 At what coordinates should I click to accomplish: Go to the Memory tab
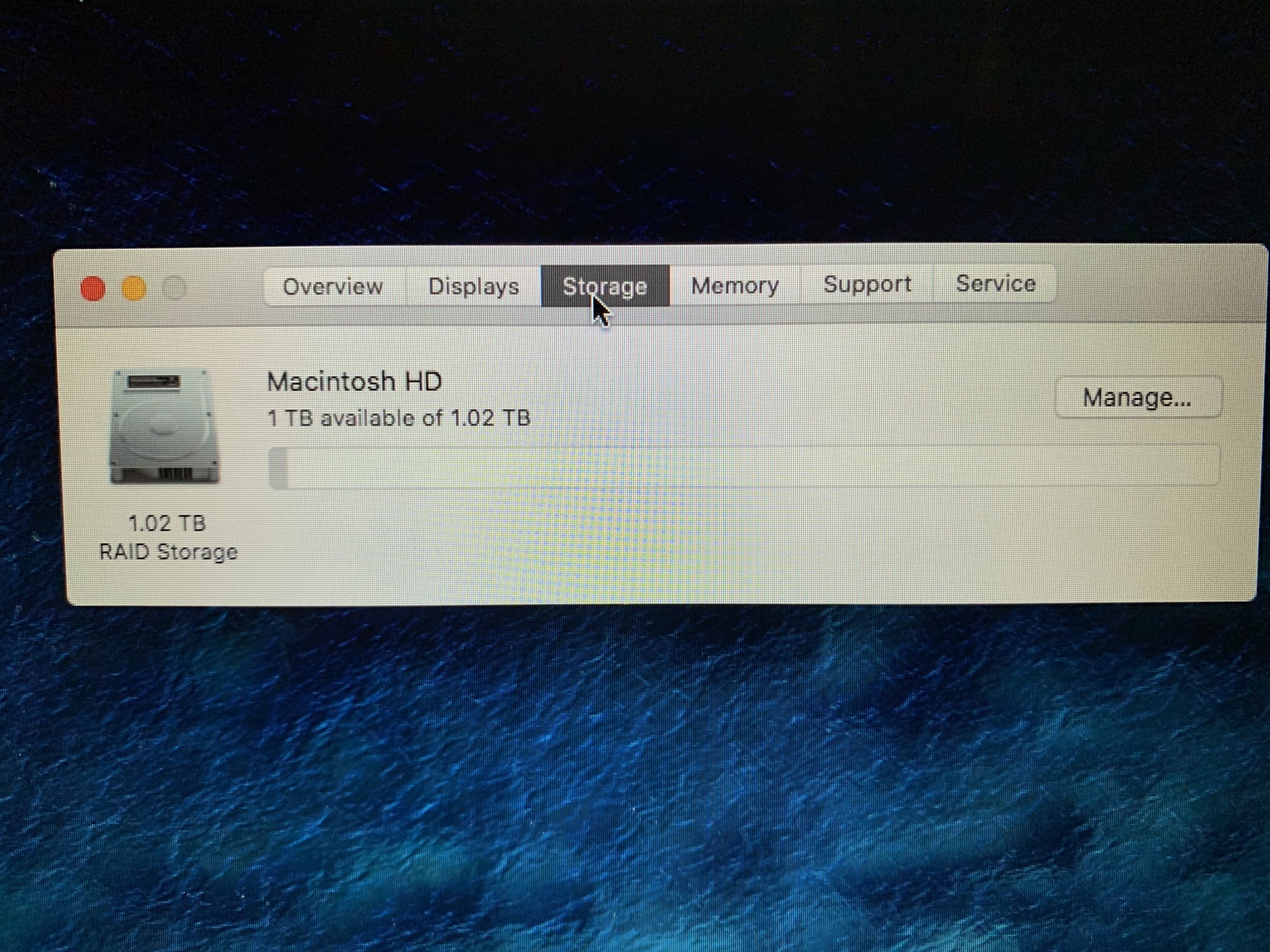click(735, 286)
